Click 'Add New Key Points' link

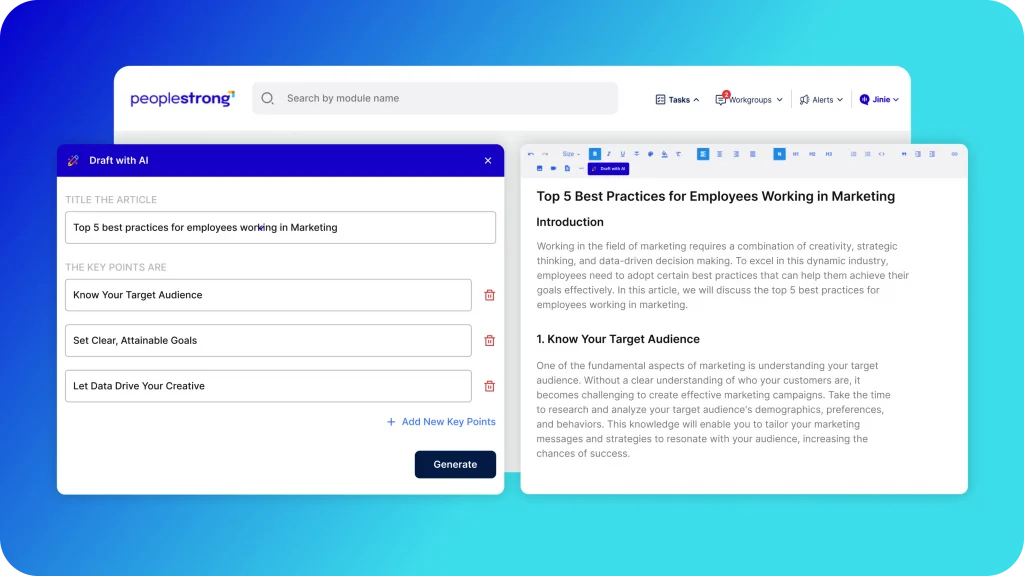point(441,422)
